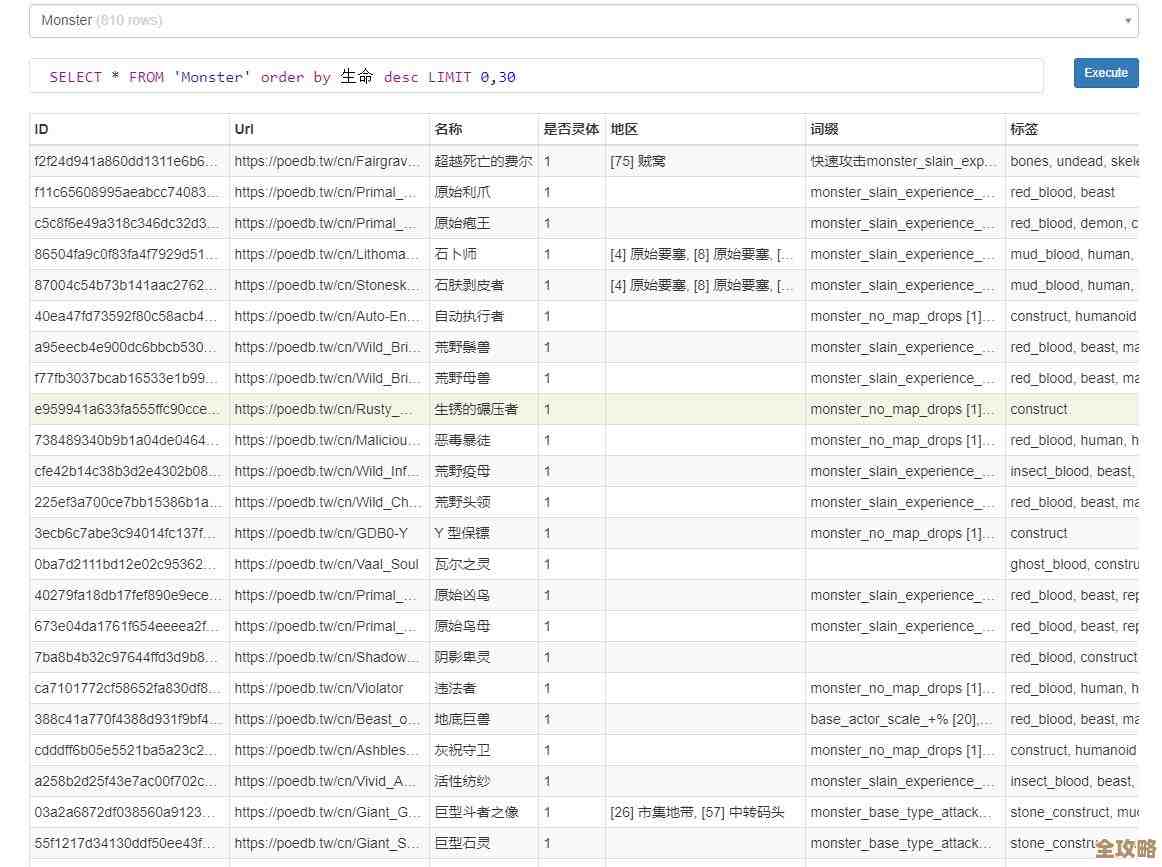Click the 超越死亡的费尔 name cell
Screen dimensions: 1162x867
[x=483, y=161]
